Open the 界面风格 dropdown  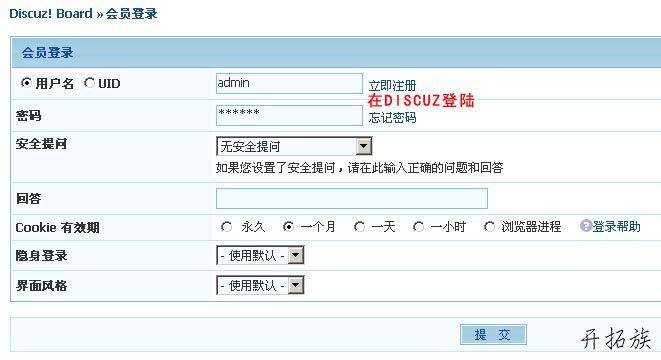[x=260, y=285]
